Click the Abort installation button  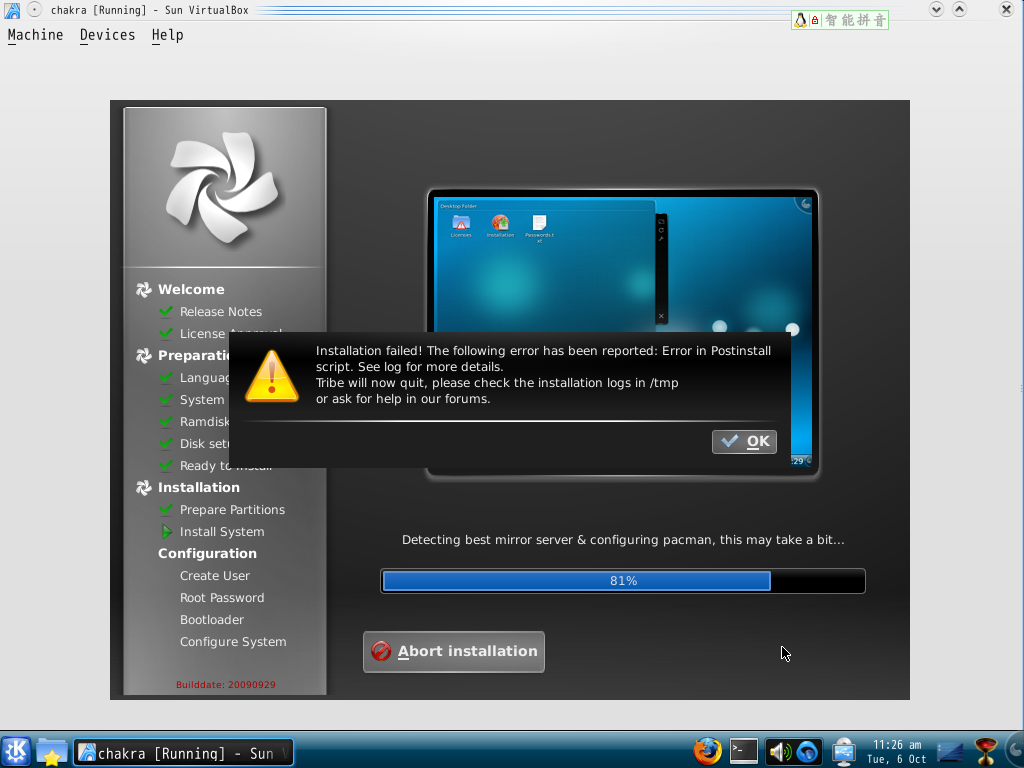(x=454, y=652)
